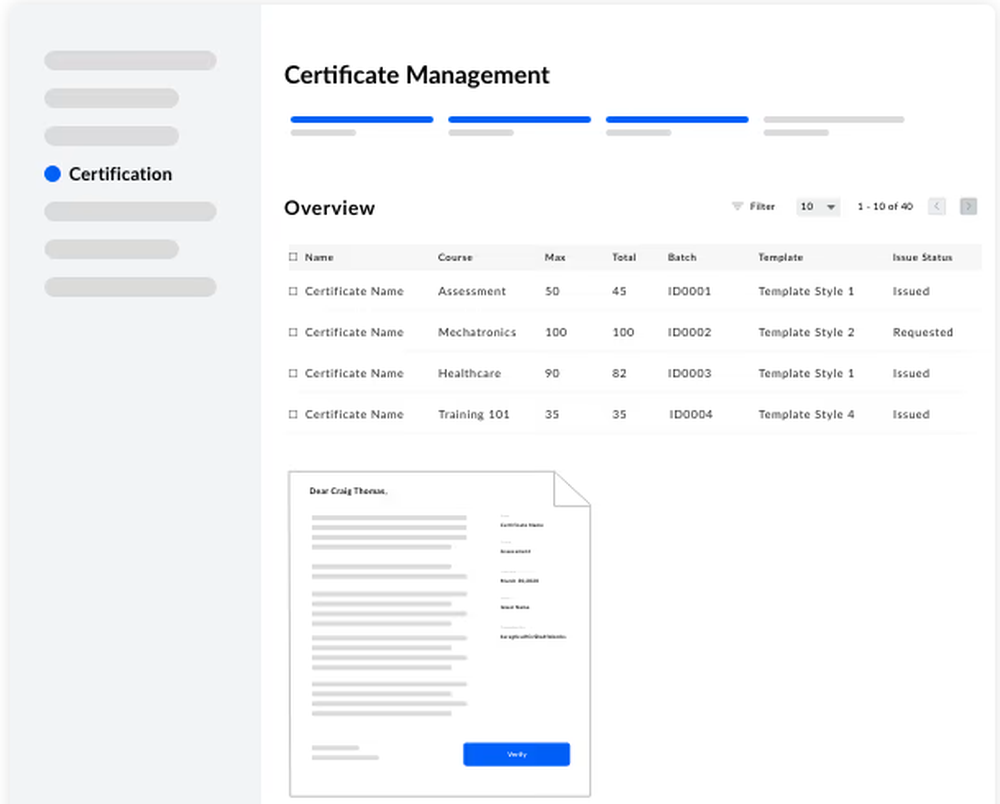Toggle the select-all checkbox in header
Screen dimensions: 1000x804
tap(293, 257)
